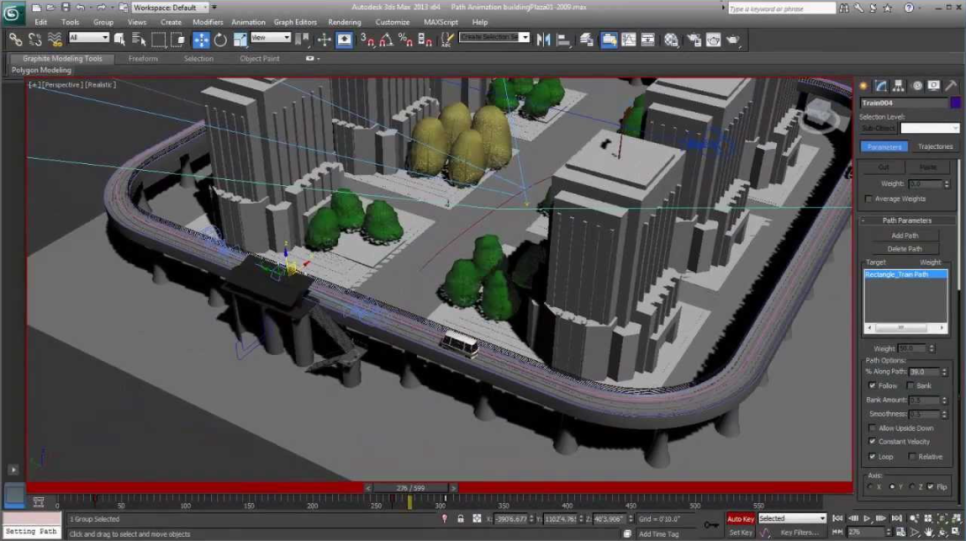Activate Select and Move tool
966x541 pixels.
201,40
